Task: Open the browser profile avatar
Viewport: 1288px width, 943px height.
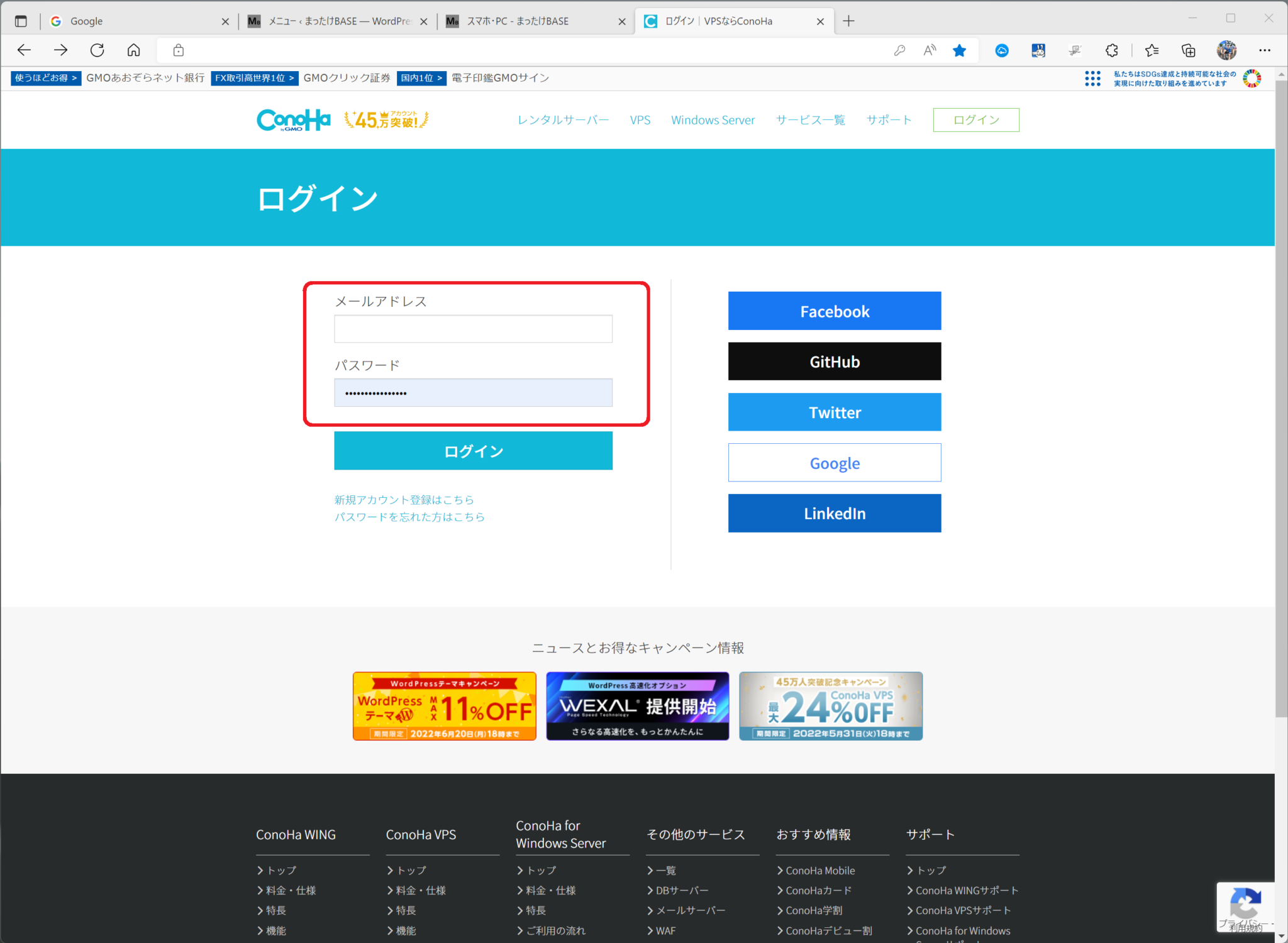Action: tap(1227, 50)
